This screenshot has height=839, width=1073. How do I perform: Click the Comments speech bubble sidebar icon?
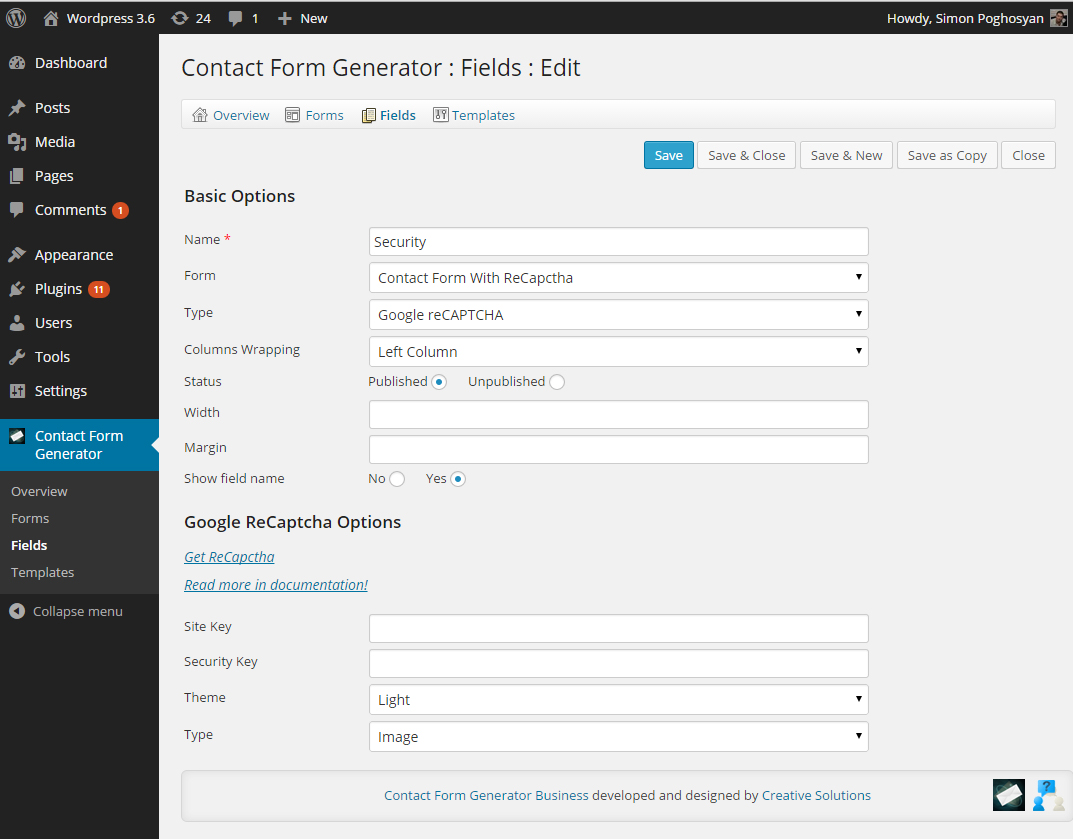(x=17, y=209)
